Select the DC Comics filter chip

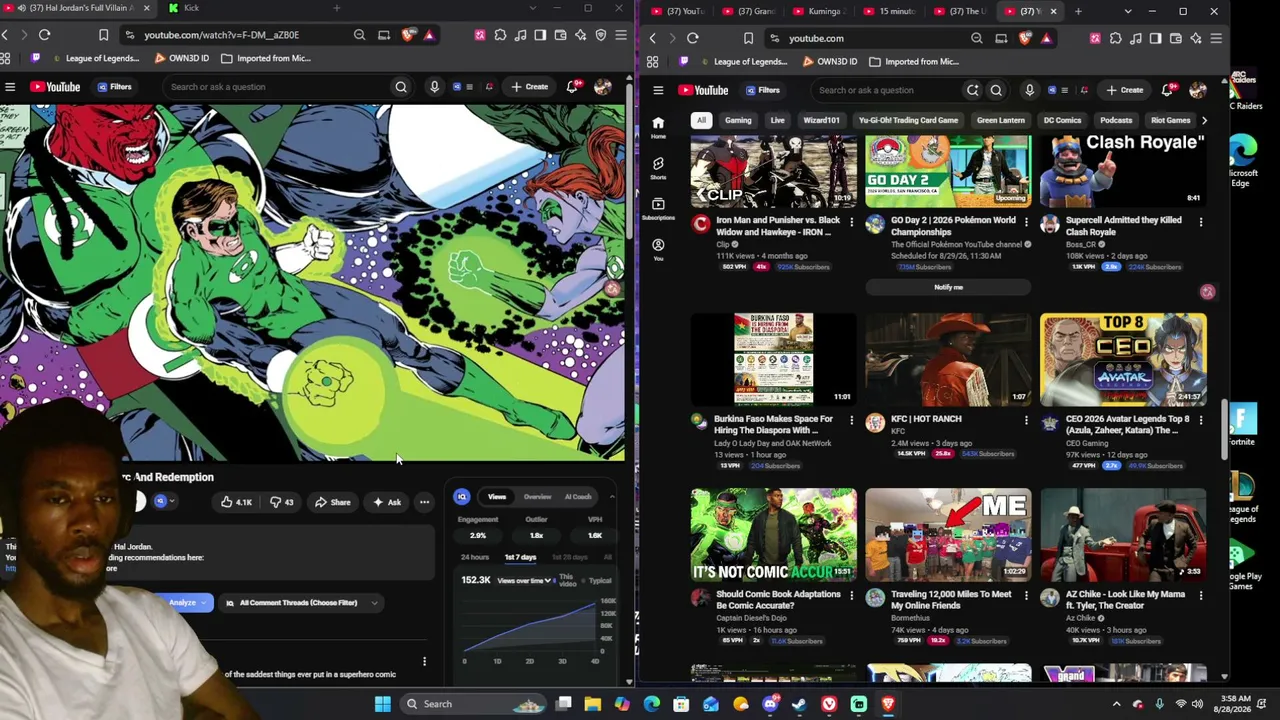[x=1062, y=120]
